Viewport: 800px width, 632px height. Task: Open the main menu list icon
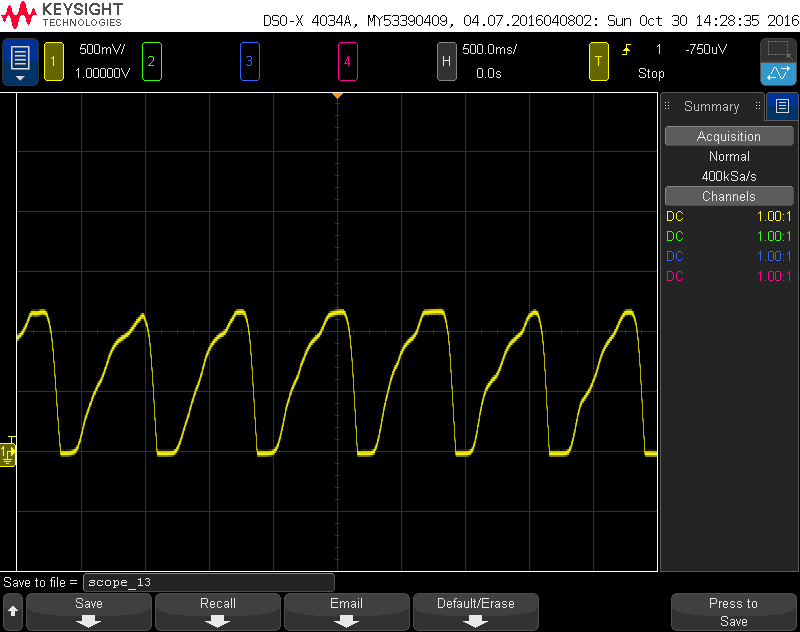point(20,62)
